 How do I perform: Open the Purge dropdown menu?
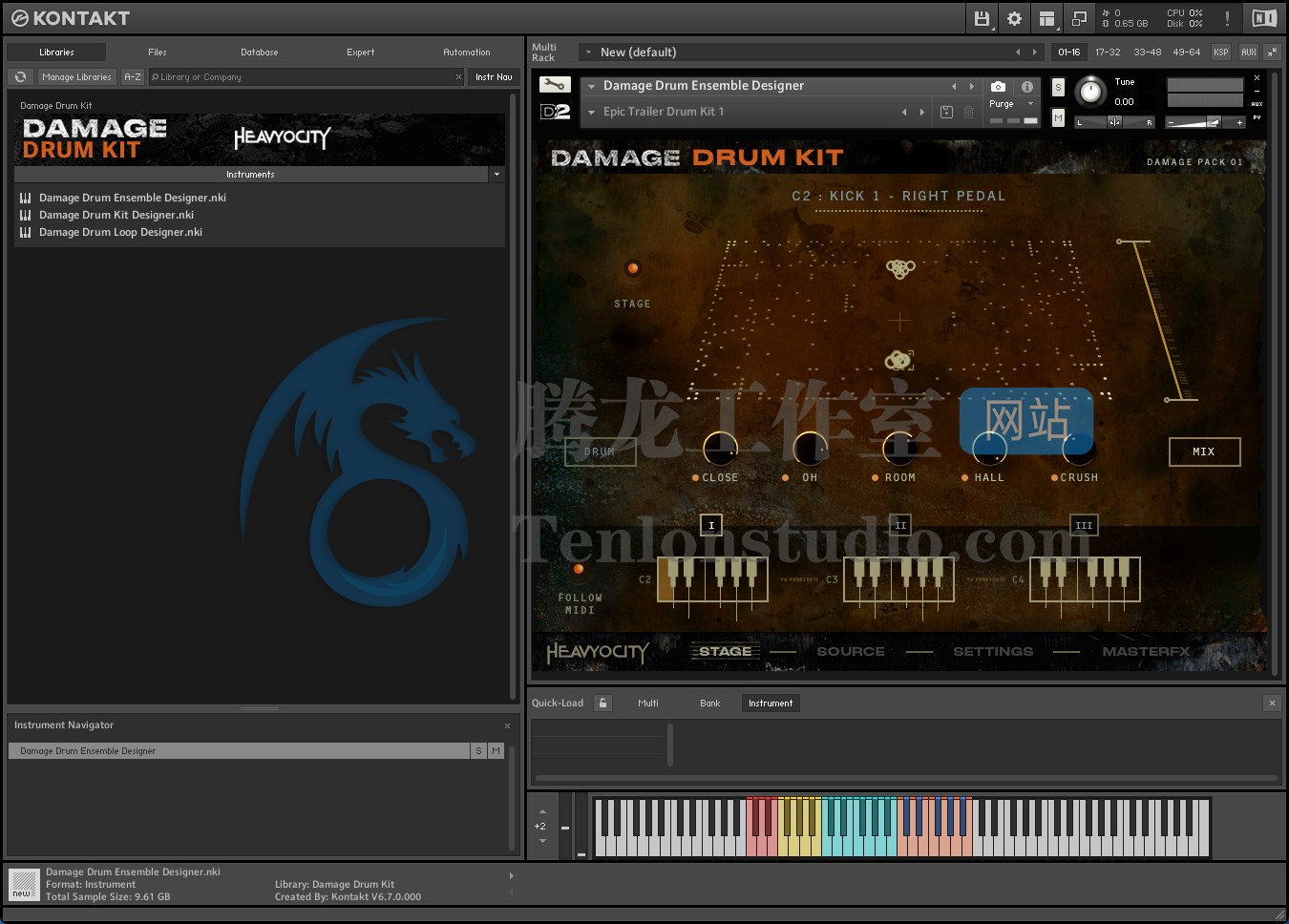pos(1030,104)
